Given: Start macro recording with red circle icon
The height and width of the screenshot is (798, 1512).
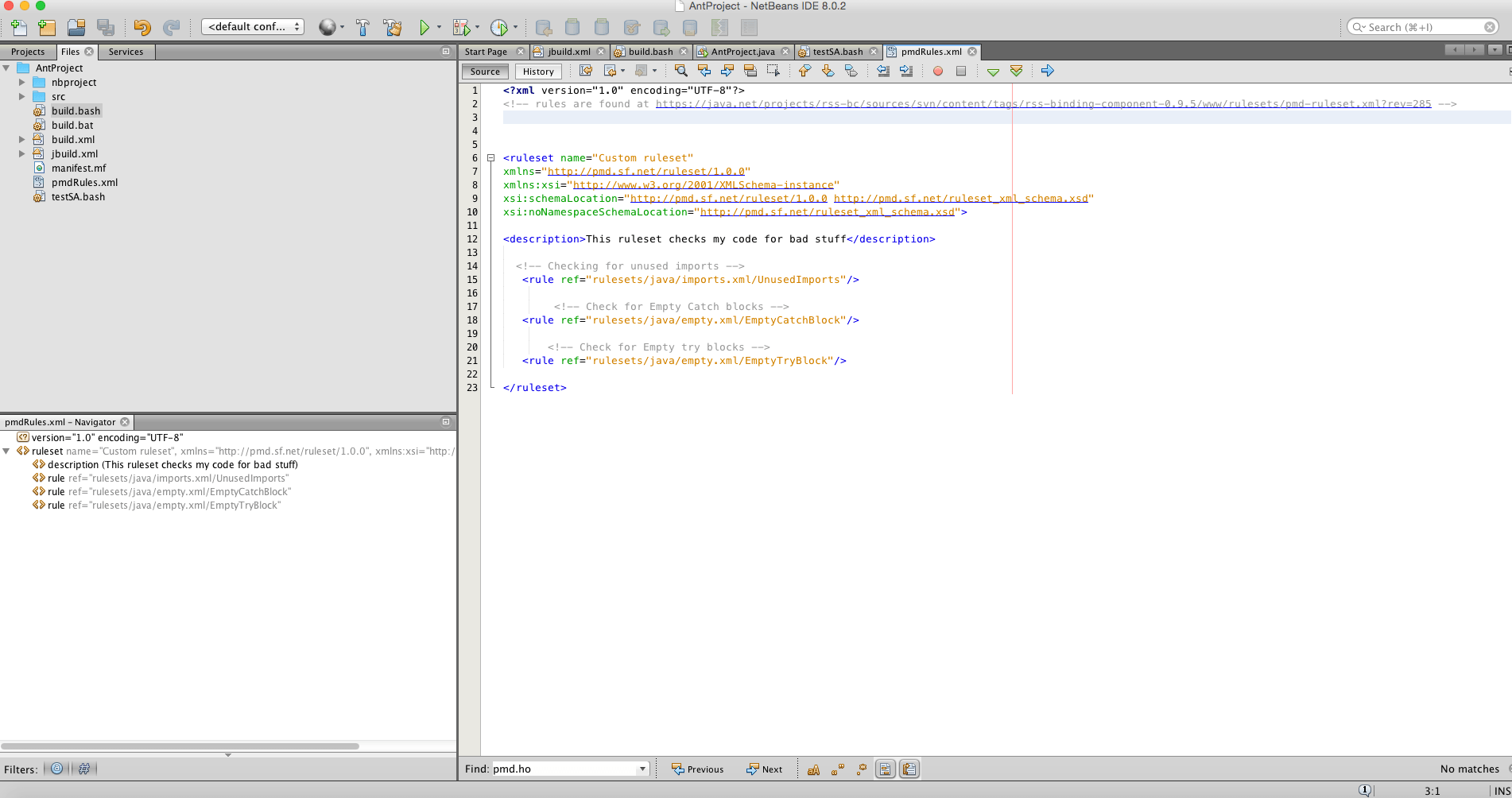Looking at the screenshot, I should [x=938, y=72].
